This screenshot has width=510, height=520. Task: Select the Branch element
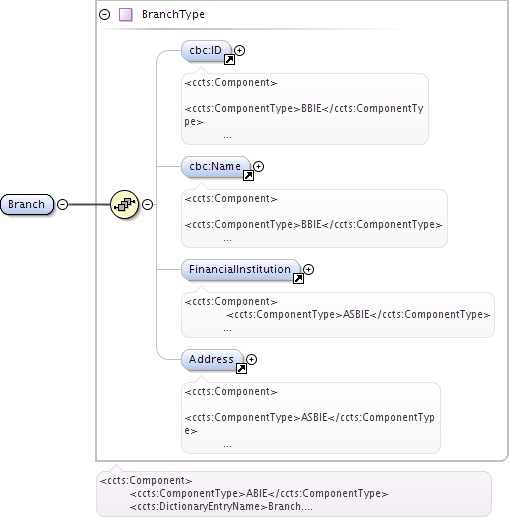pyautogui.click(x=27, y=204)
